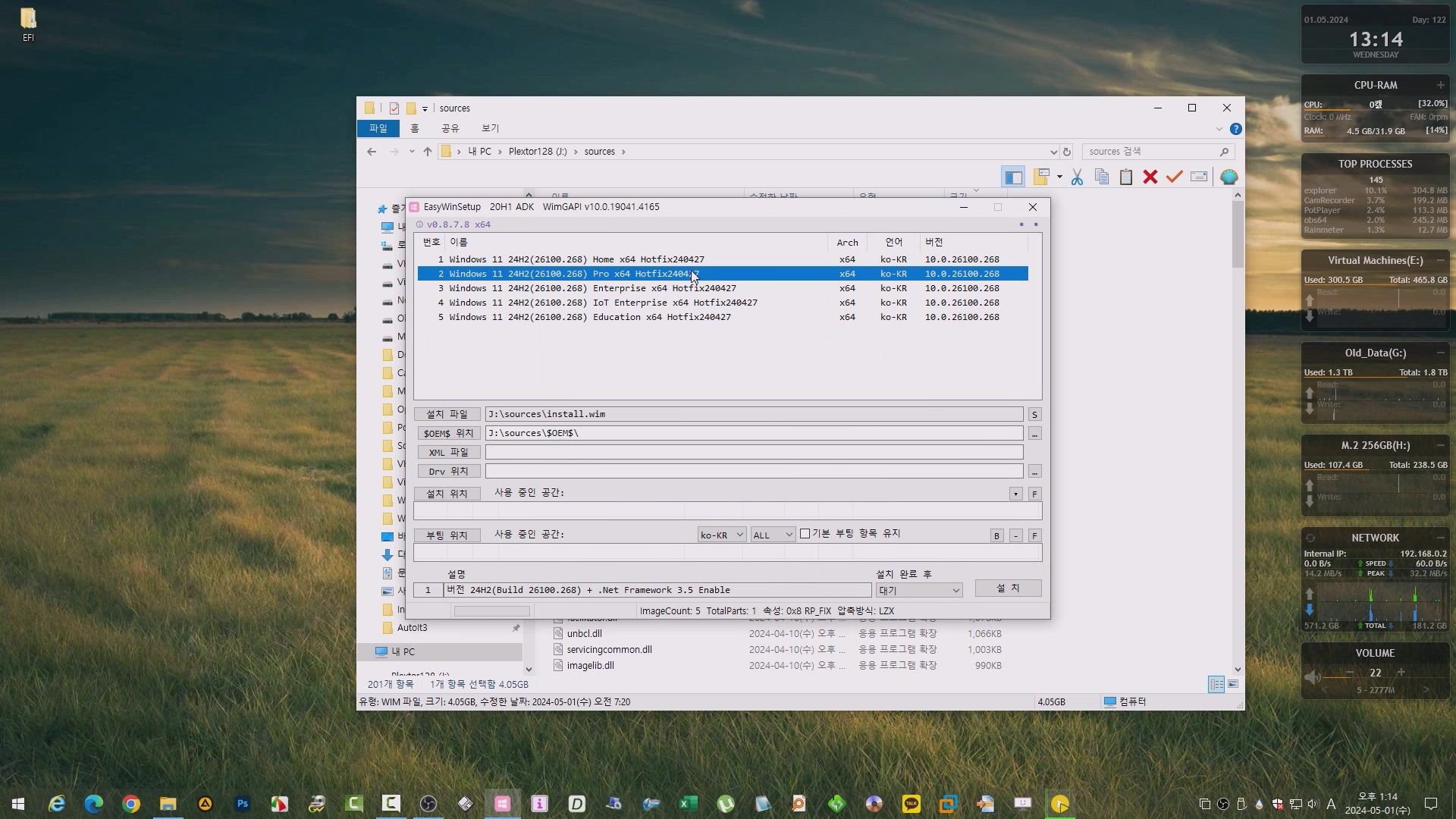Open Excel from the taskbar
Image resolution: width=1456 pixels, height=819 pixels.
point(688,804)
